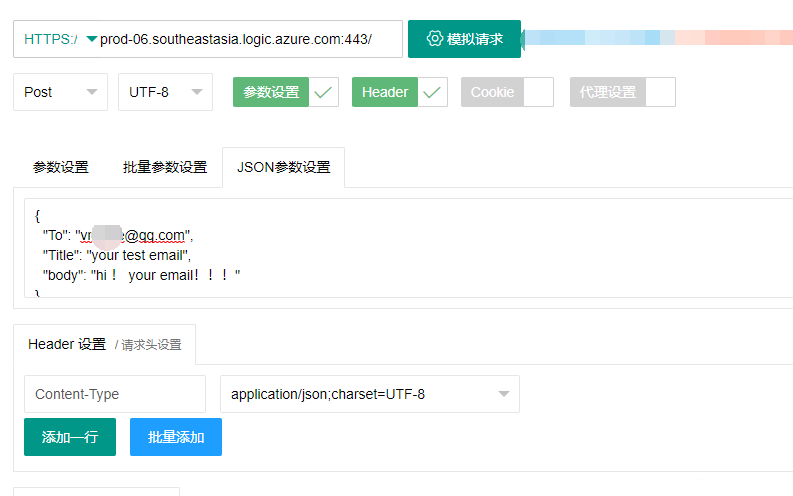Image resolution: width=793 pixels, height=496 pixels.
Task: Open the UTF-8 encoding dropdown
Action: [165, 92]
